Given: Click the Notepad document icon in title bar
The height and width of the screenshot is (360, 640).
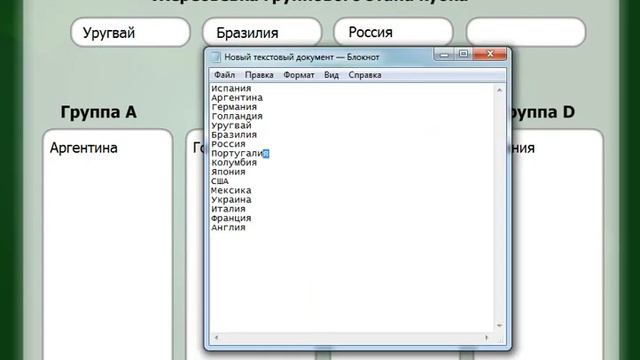Looking at the screenshot, I should pos(216,57).
